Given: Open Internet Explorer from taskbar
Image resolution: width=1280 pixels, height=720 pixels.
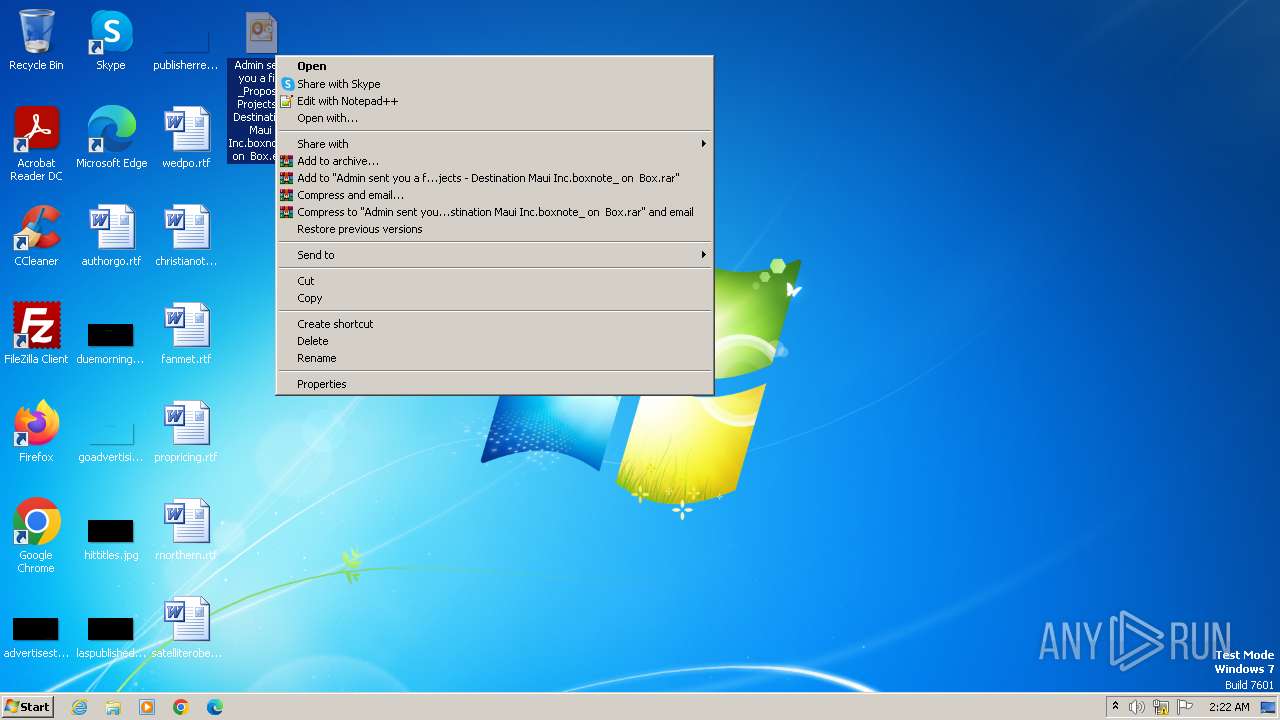Looking at the screenshot, I should click(x=80, y=707).
